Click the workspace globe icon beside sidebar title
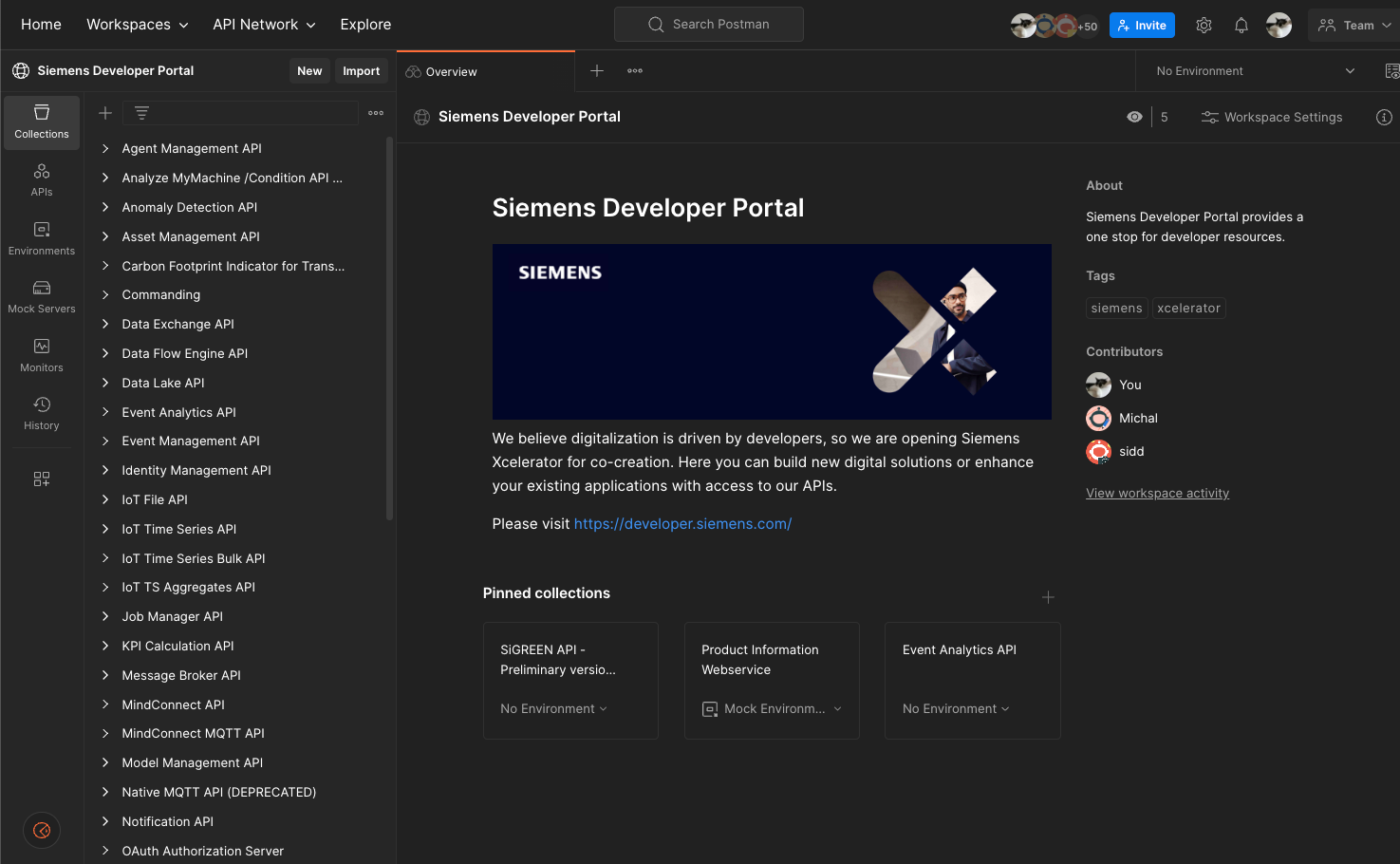1400x864 pixels. click(x=21, y=71)
